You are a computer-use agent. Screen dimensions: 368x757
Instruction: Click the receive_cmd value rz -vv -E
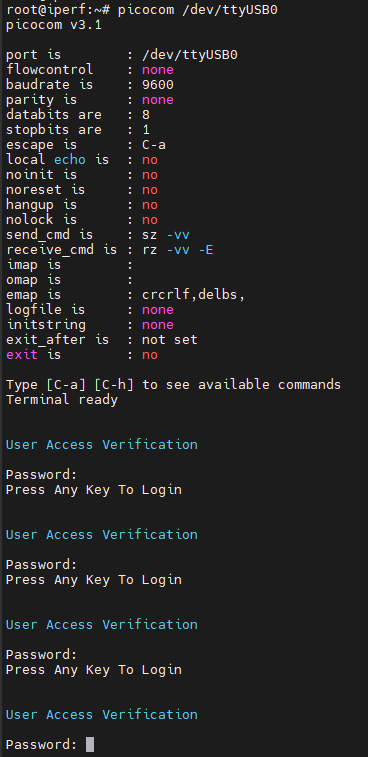178,250
